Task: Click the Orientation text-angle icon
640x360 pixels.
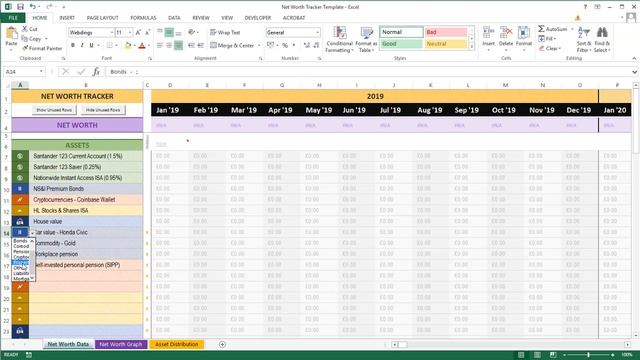Action: pos(191,32)
